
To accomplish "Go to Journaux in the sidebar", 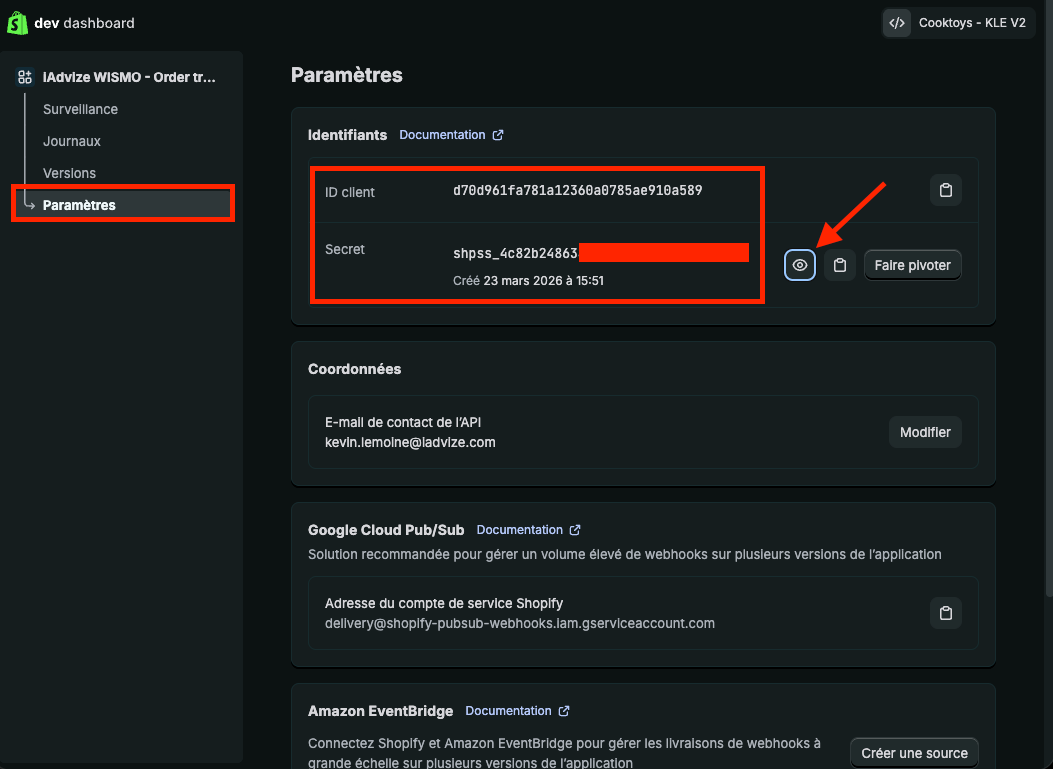I will coord(72,141).
